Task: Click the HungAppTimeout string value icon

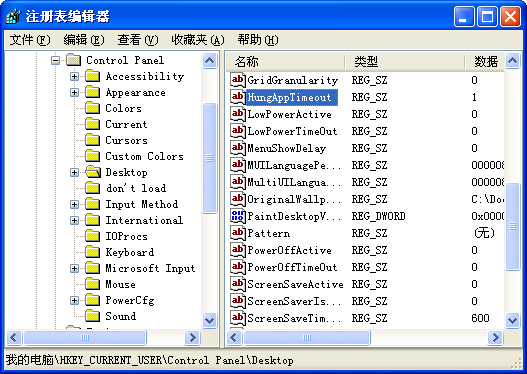Action: (237, 97)
